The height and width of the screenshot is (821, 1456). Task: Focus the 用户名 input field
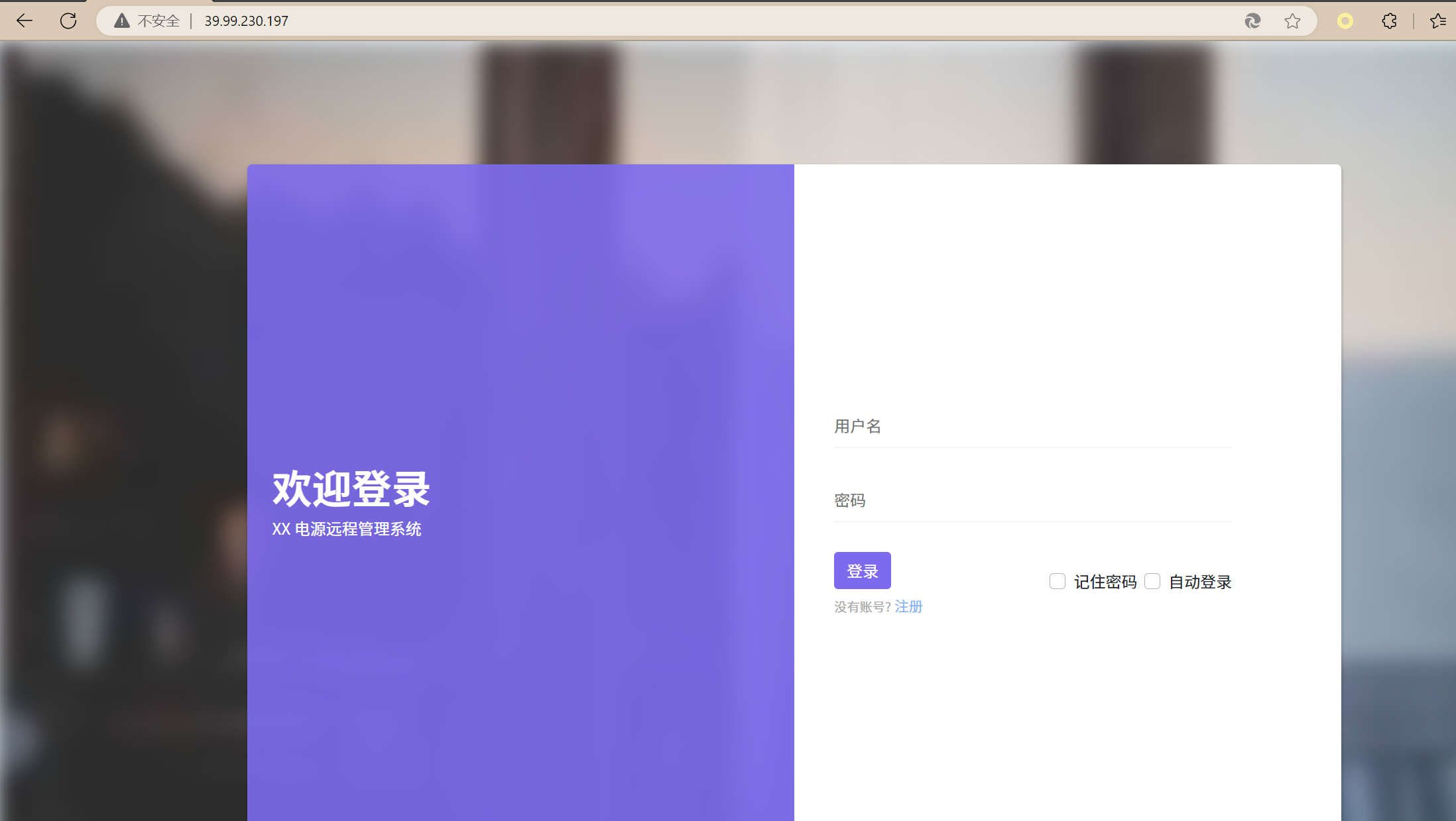pos(1032,427)
